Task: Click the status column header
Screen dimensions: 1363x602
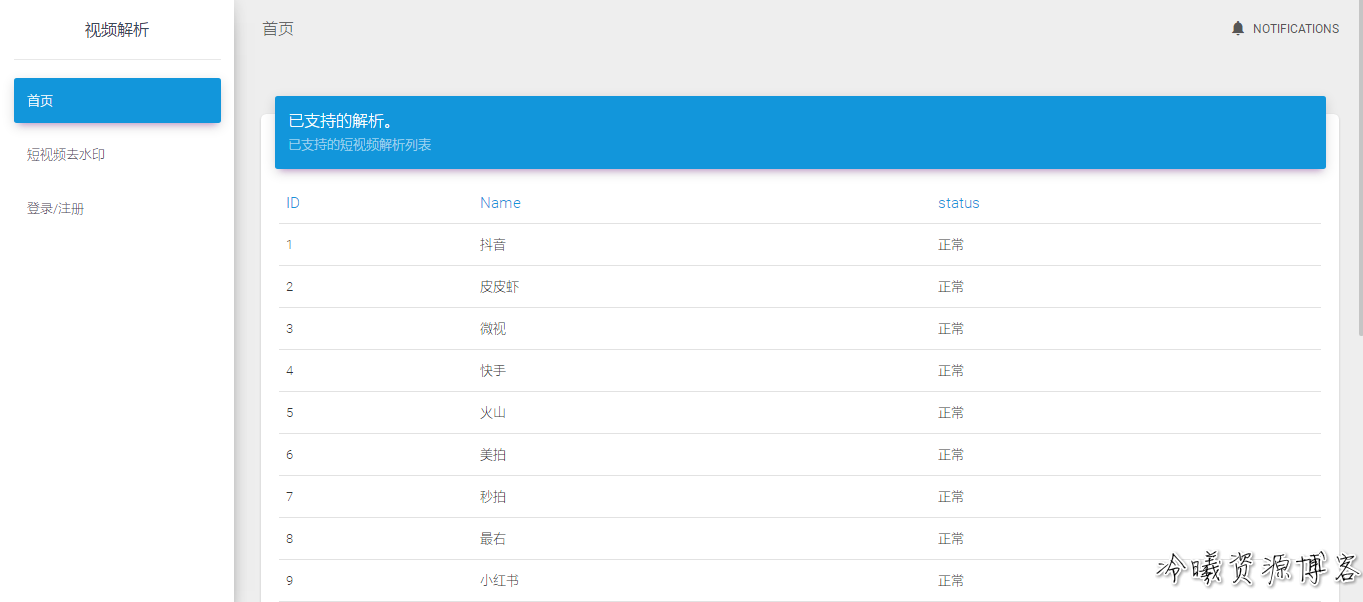Action: pos(959,203)
